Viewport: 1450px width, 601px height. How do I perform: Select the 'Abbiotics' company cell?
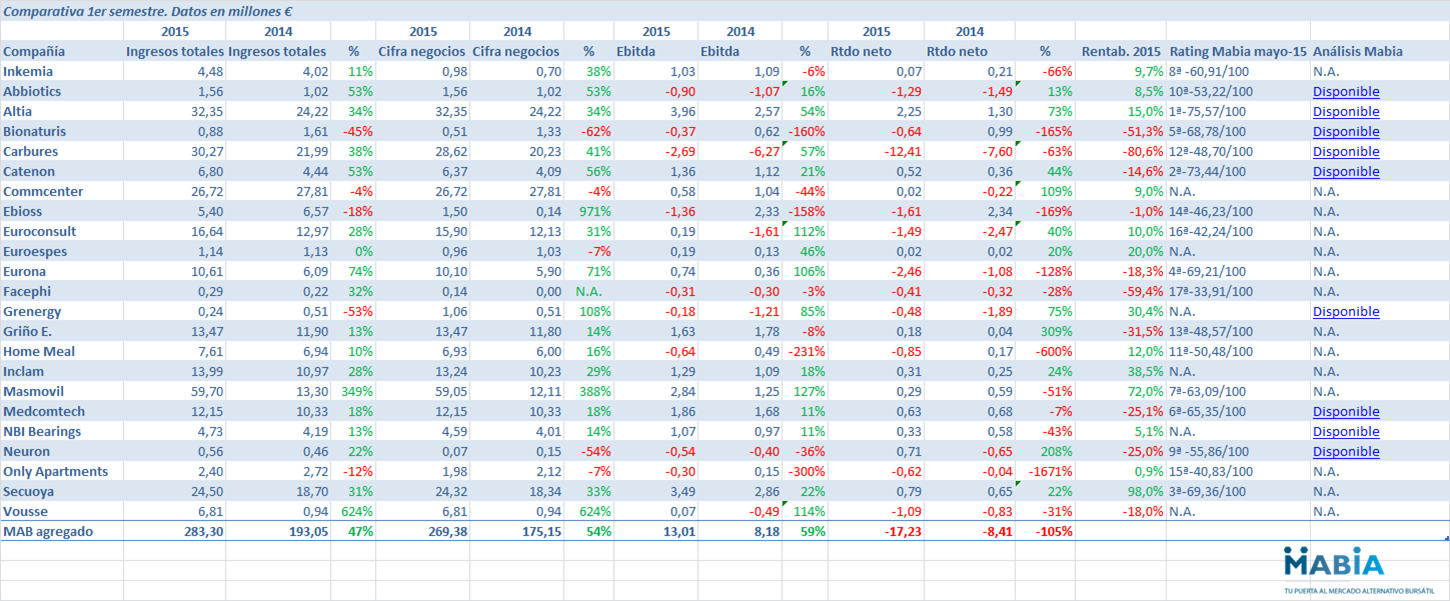32,91
